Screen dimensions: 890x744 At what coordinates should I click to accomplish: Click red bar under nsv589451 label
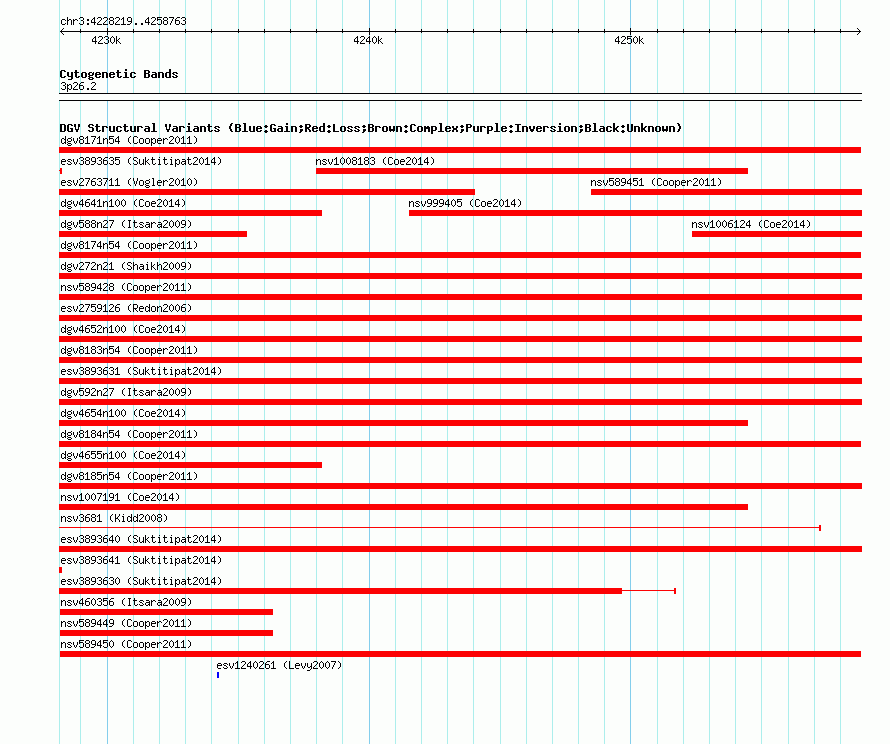(x=726, y=192)
